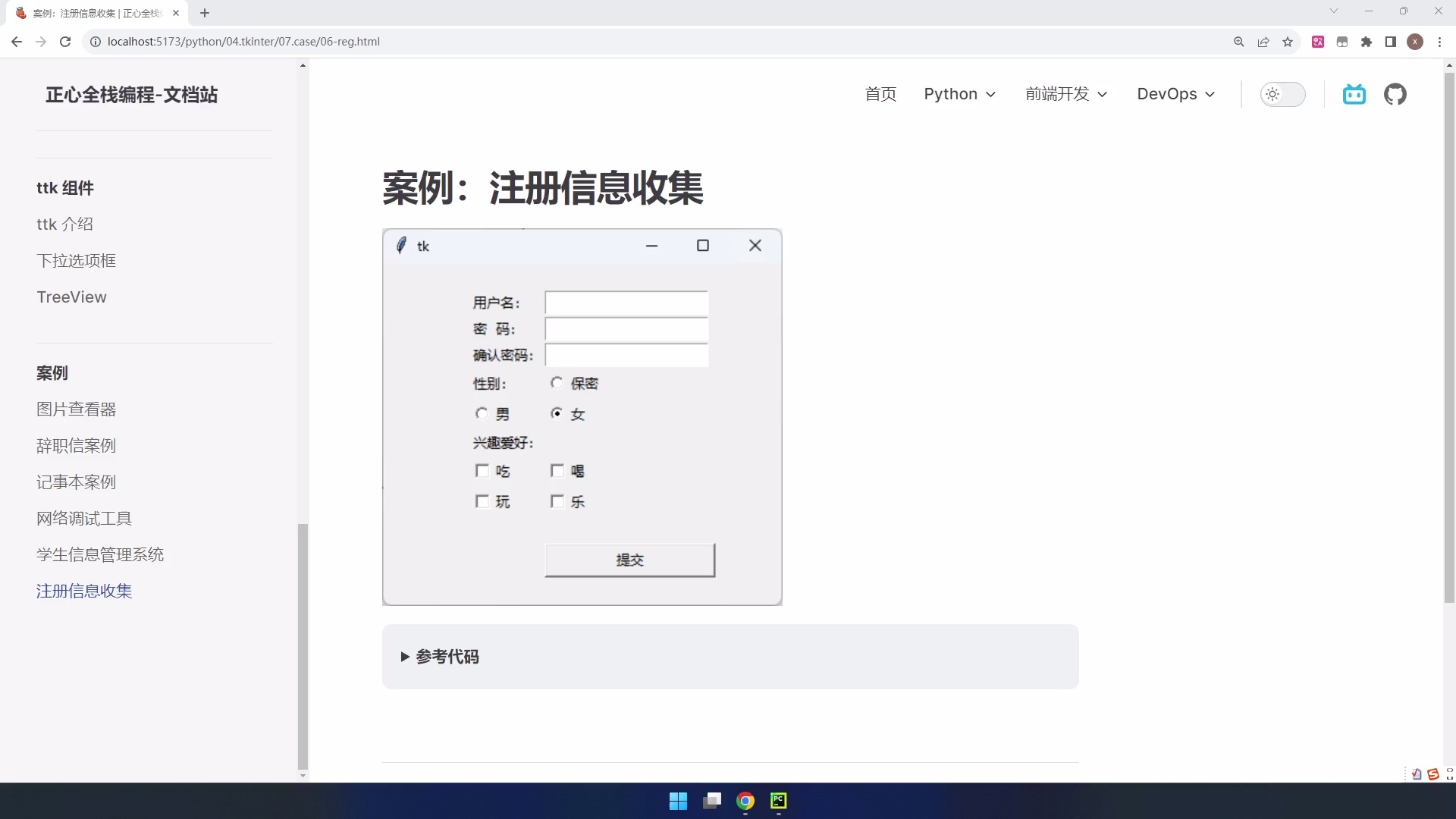Open the 前端开发 nav dropdown
The height and width of the screenshot is (819, 1456).
click(1066, 94)
